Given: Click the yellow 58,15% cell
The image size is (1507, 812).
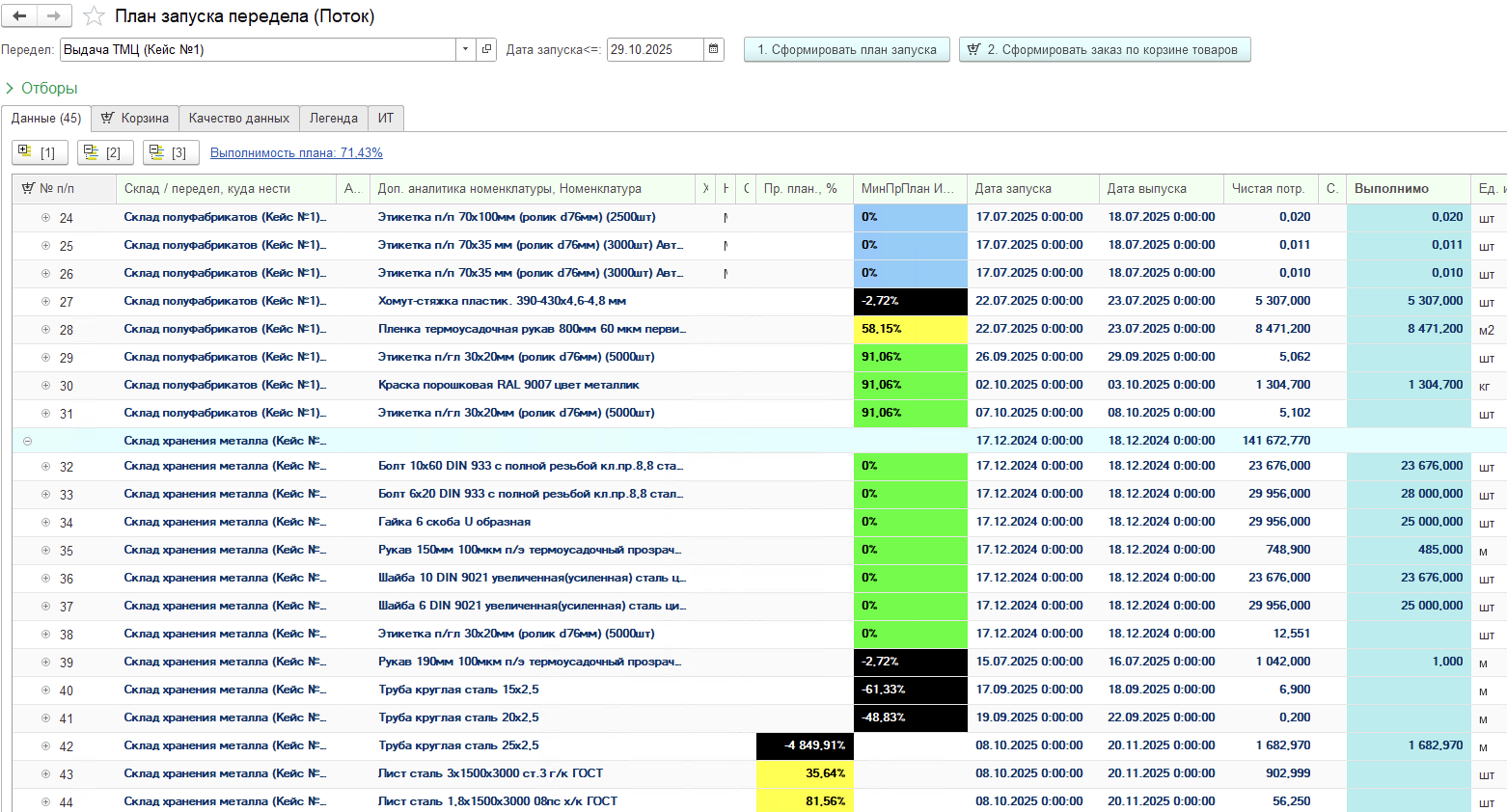Looking at the screenshot, I should point(910,330).
